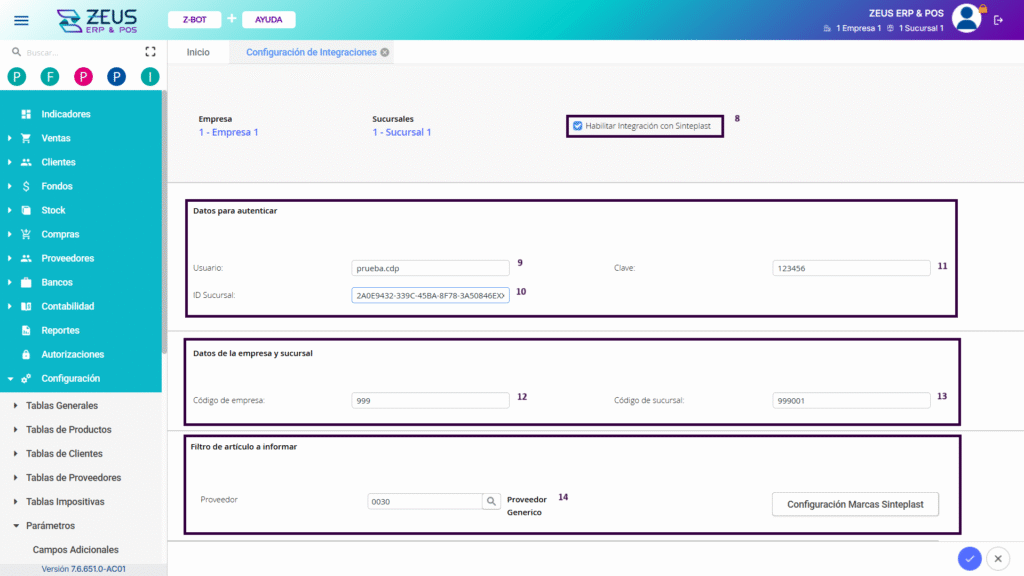Screen dimensions: 1024x576
Task: Click the Bancos briefcase icon
Action: click(26, 282)
